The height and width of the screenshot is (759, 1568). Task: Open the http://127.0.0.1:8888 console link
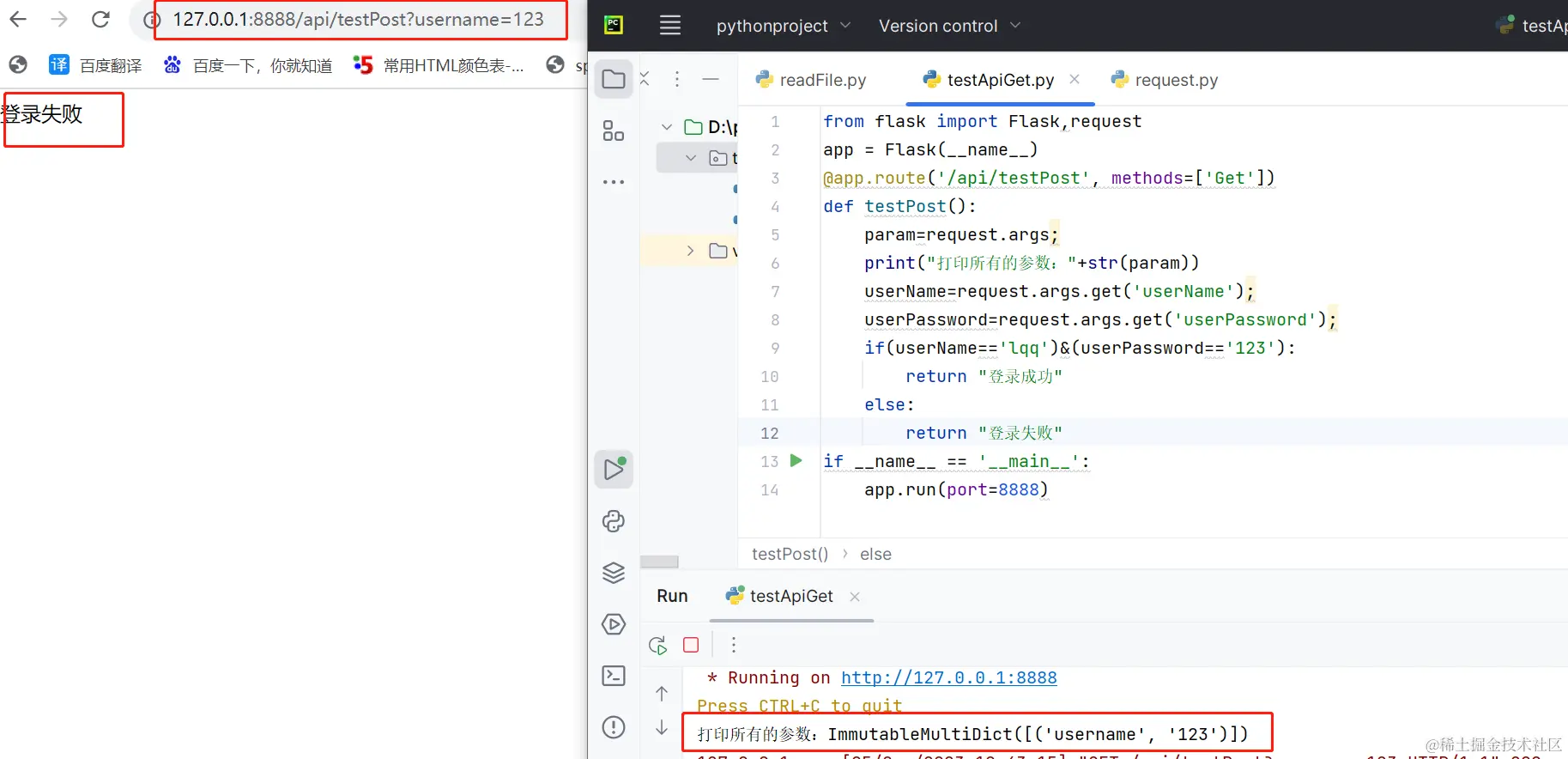click(x=948, y=677)
